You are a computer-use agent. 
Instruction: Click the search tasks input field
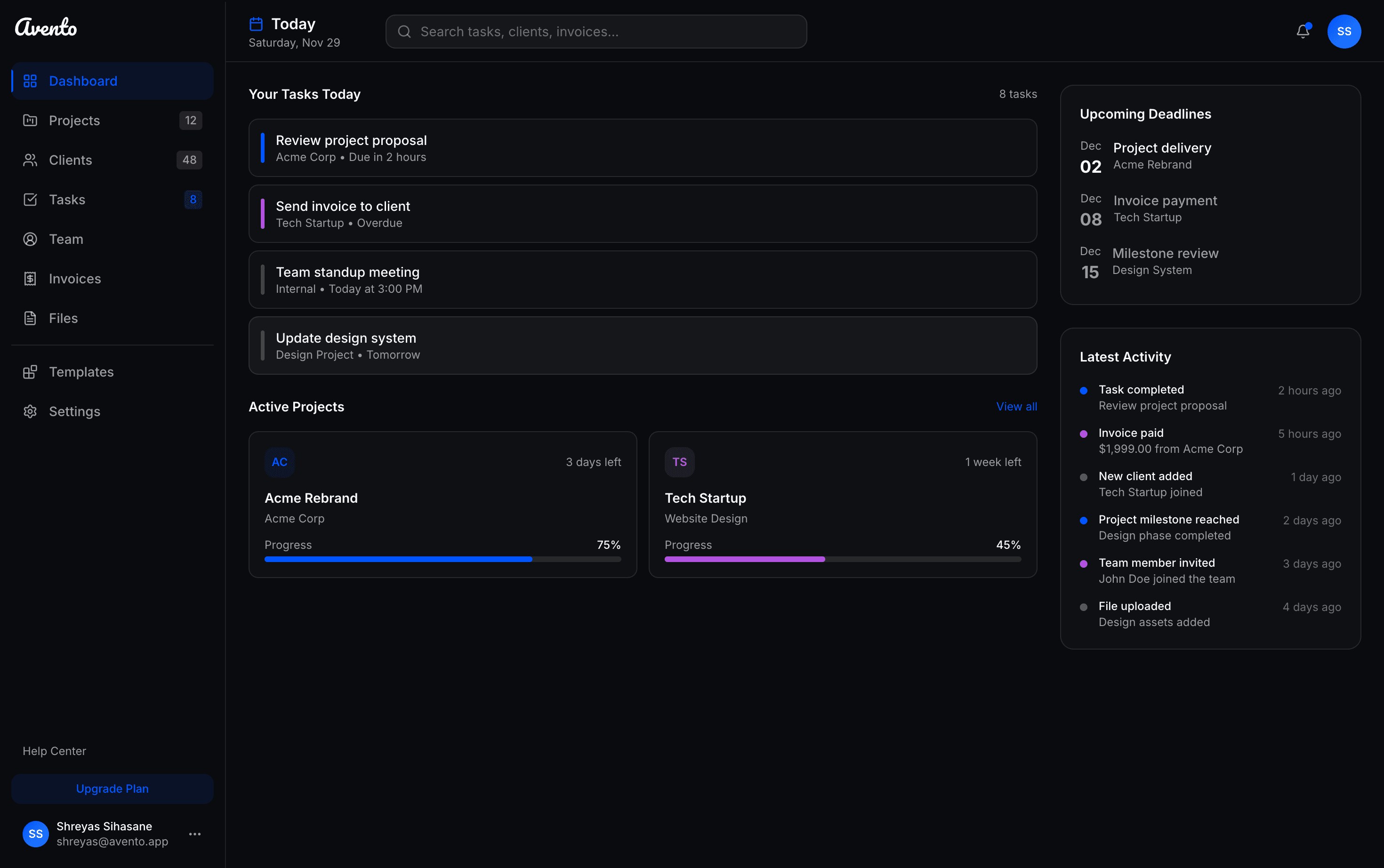click(x=595, y=32)
